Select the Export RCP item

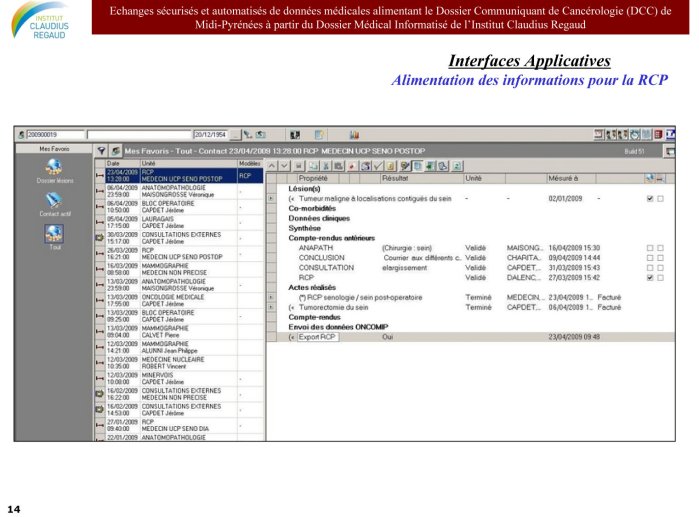[317, 337]
